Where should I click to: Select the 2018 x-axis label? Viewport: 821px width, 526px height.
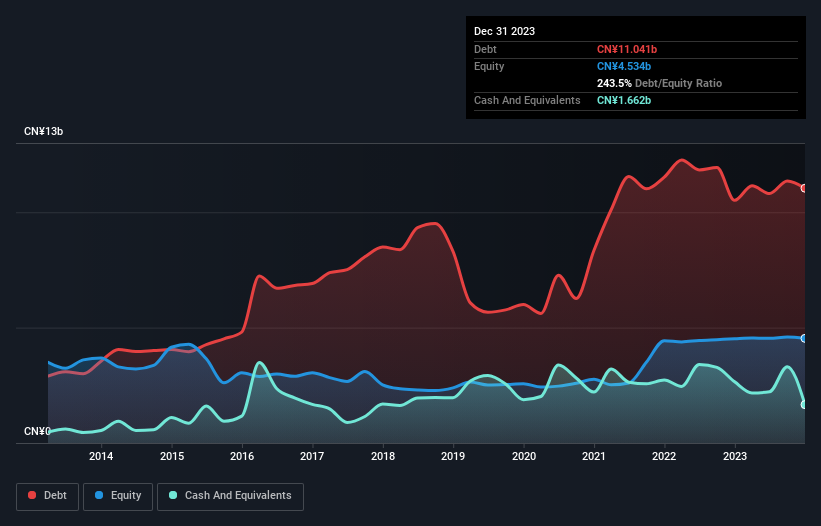(x=383, y=456)
